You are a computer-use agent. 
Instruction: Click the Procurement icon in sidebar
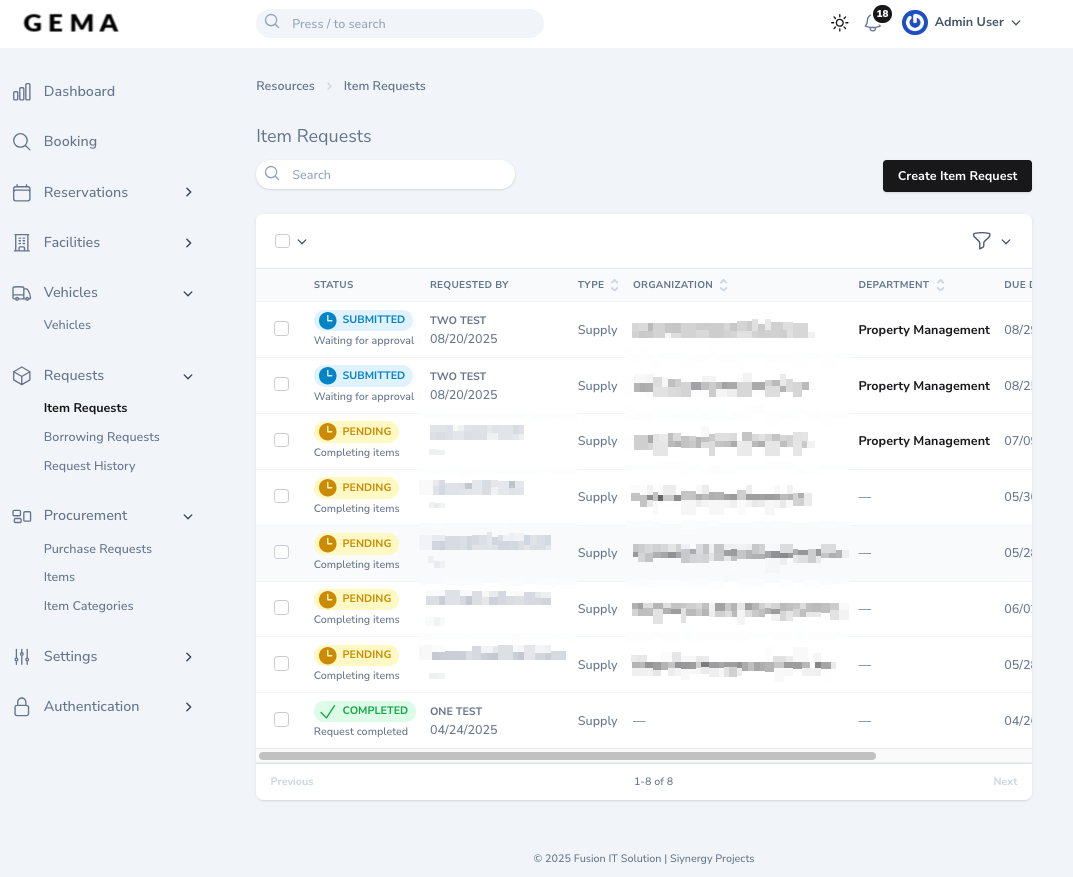[22, 515]
